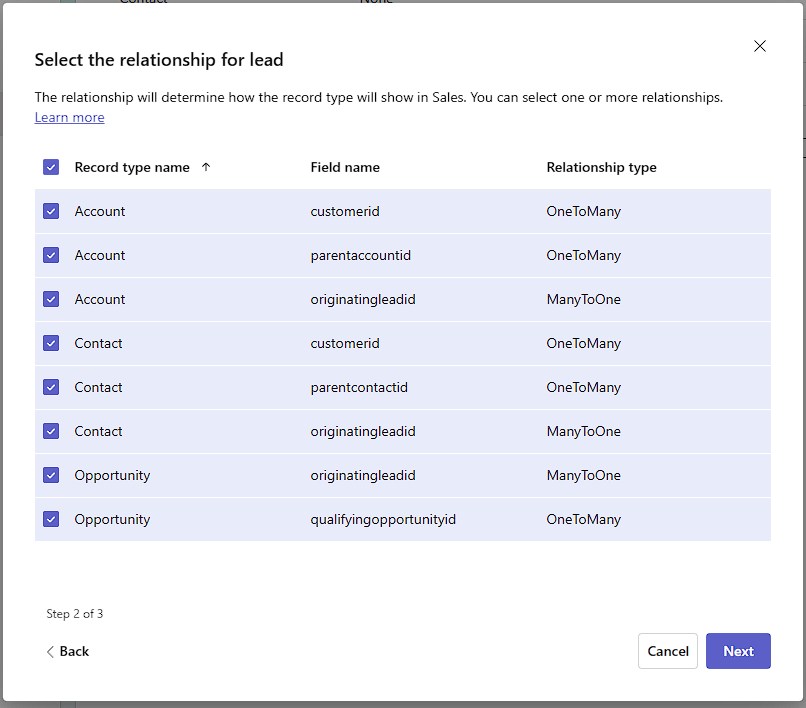Screen dimensions: 806x708
Task: Uncheck the Account parentaccountid checkbox
Action: tap(51, 255)
